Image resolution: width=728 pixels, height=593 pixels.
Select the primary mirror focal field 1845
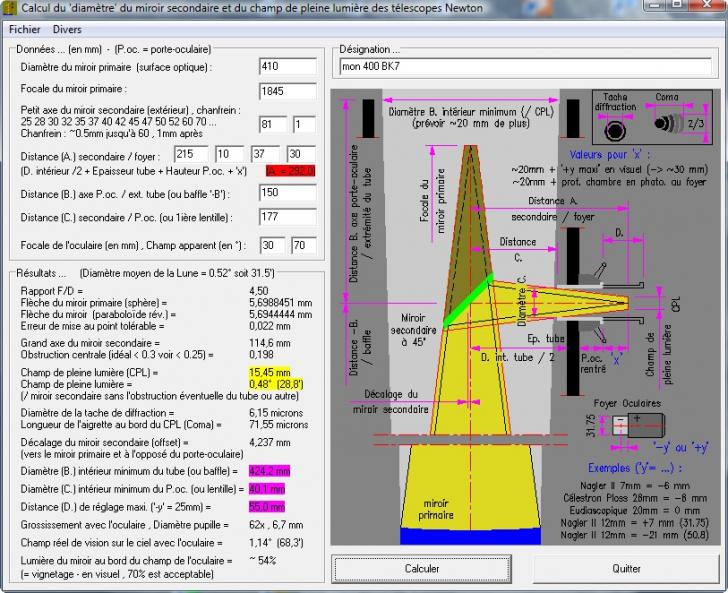point(288,91)
